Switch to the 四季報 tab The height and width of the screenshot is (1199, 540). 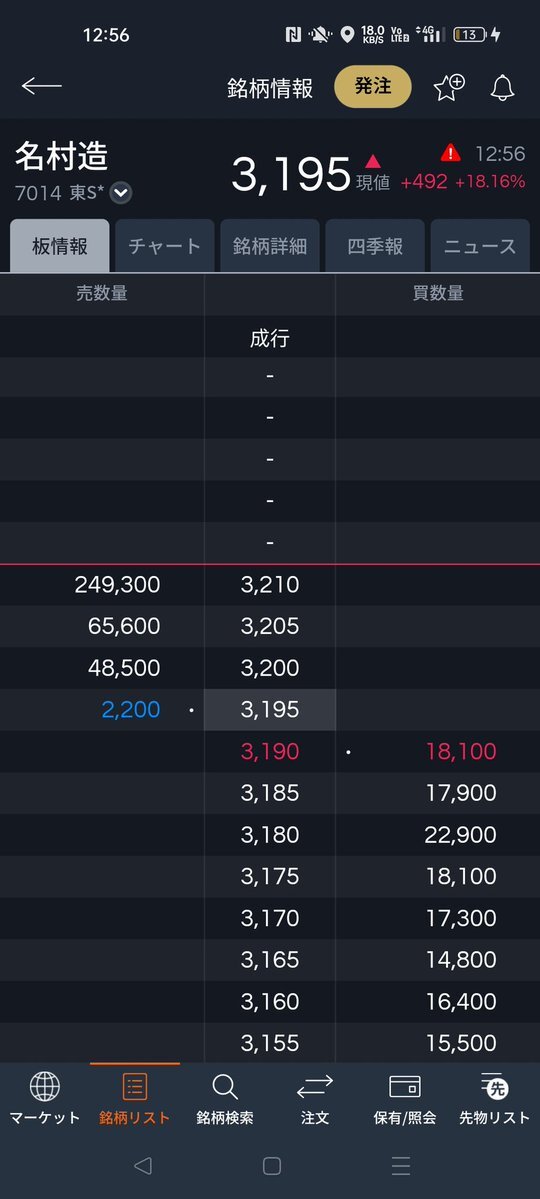point(375,246)
